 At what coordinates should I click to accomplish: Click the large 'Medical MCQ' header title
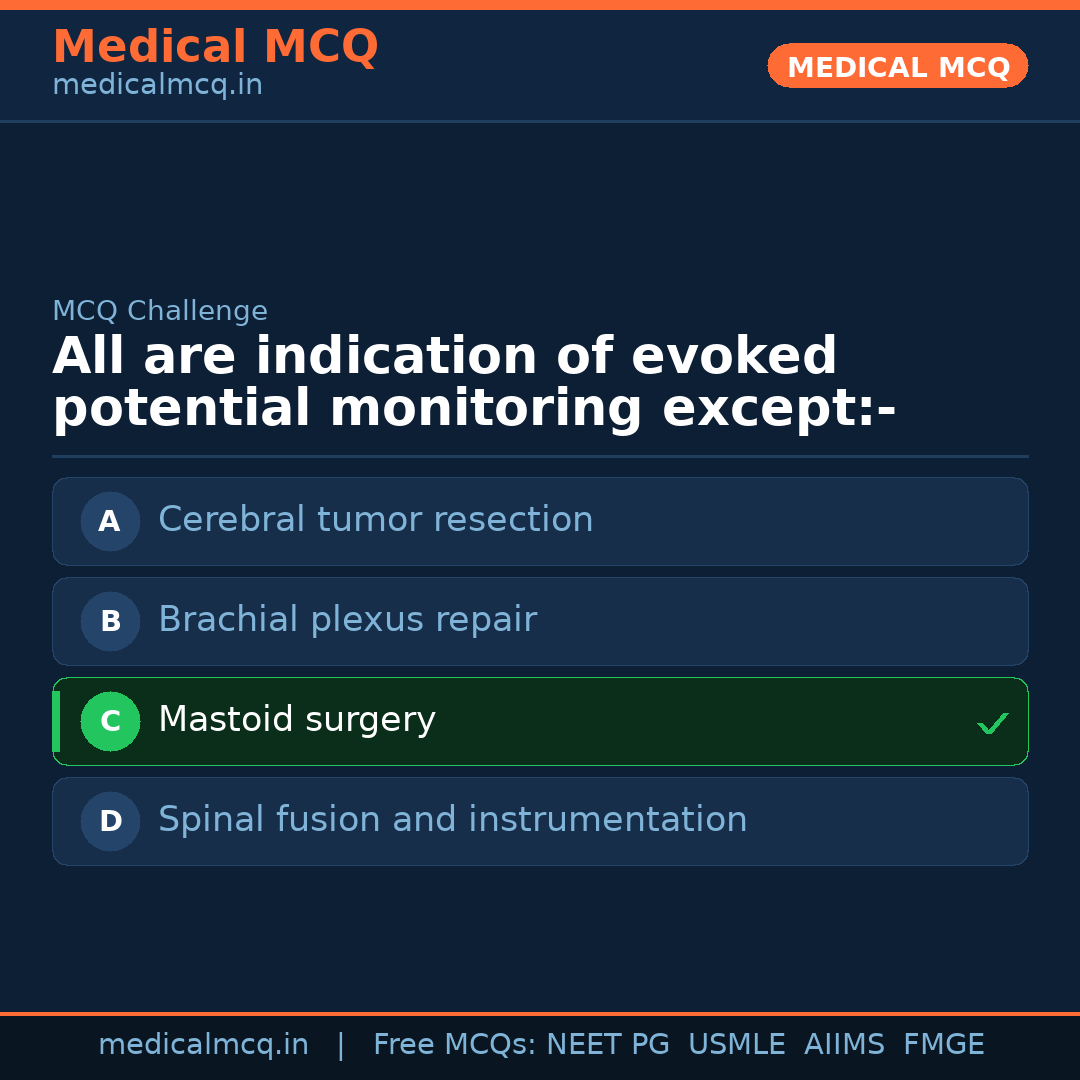[215, 47]
